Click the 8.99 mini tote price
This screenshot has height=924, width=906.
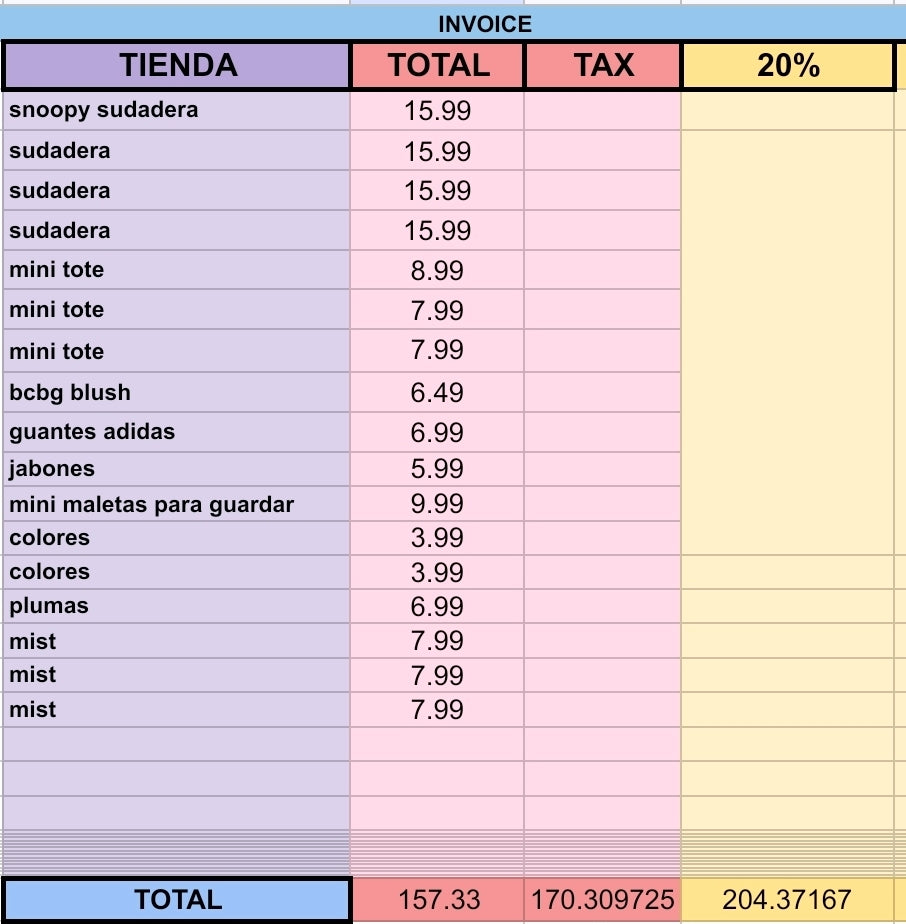pyautogui.click(x=437, y=270)
